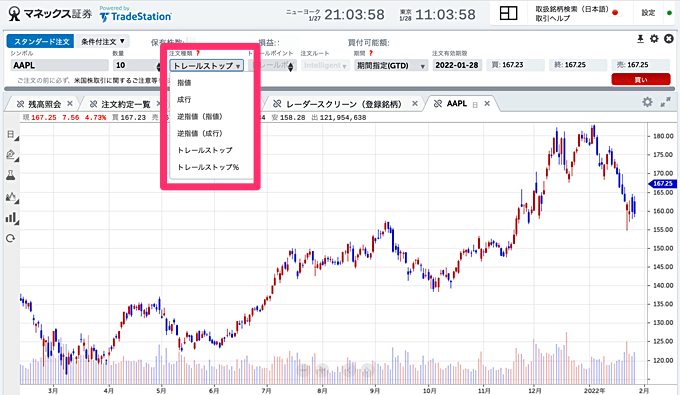The image size is (680, 395).
Task: Open chart area gear settings
Action: pyautogui.click(x=647, y=102)
